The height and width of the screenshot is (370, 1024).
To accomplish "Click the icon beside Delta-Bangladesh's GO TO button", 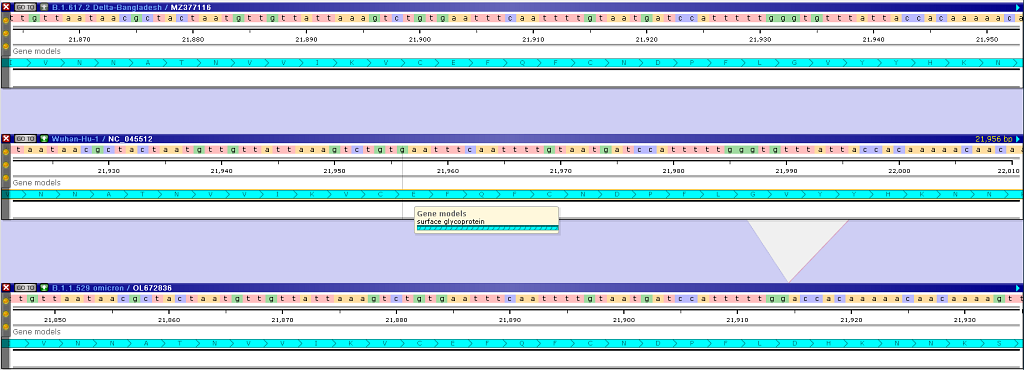I will (x=44, y=7).
